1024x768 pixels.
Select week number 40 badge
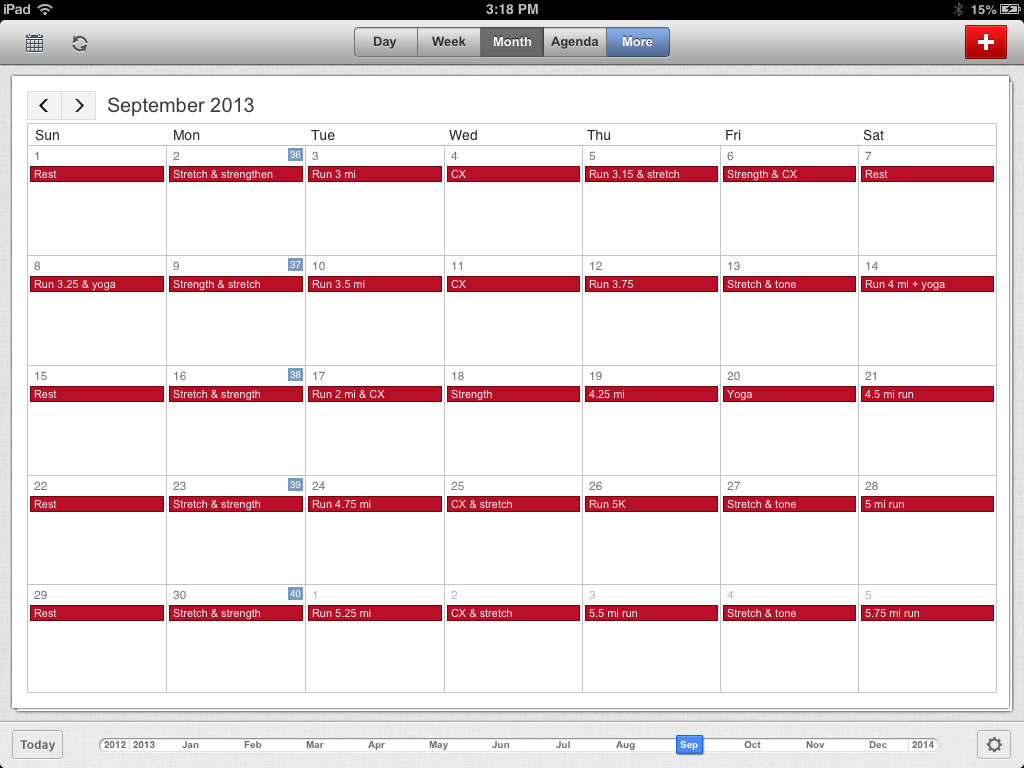pyautogui.click(x=295, y=594)
